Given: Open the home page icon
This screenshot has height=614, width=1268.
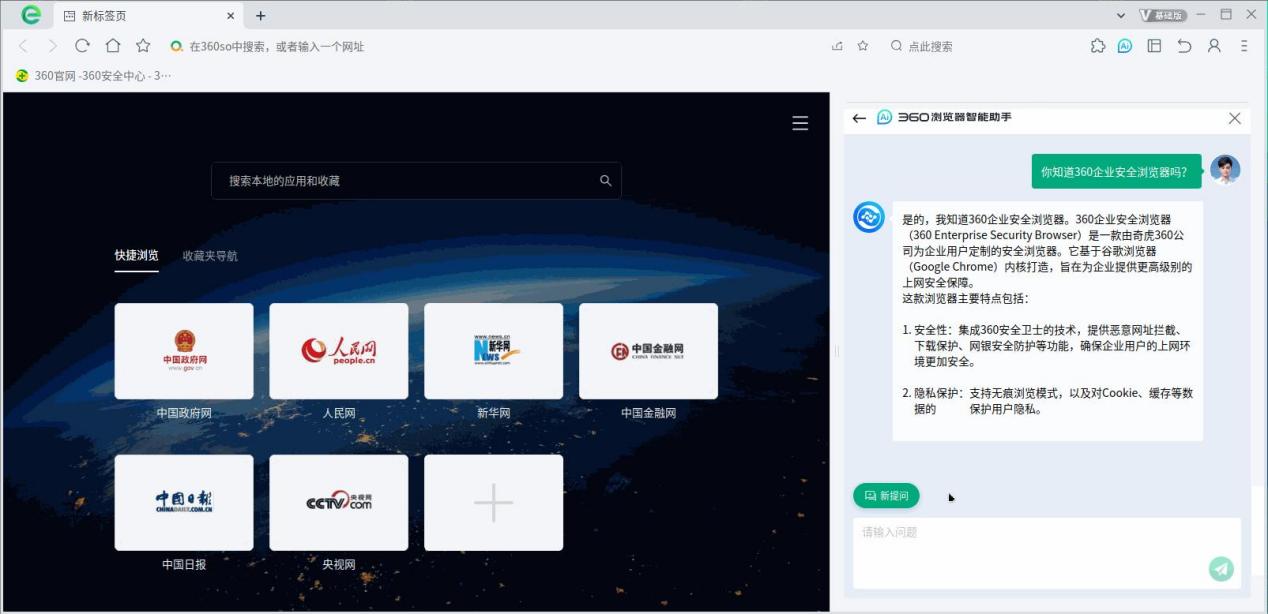Looking at the screenshot, I should pyautogui.click(x=113, y=46).
